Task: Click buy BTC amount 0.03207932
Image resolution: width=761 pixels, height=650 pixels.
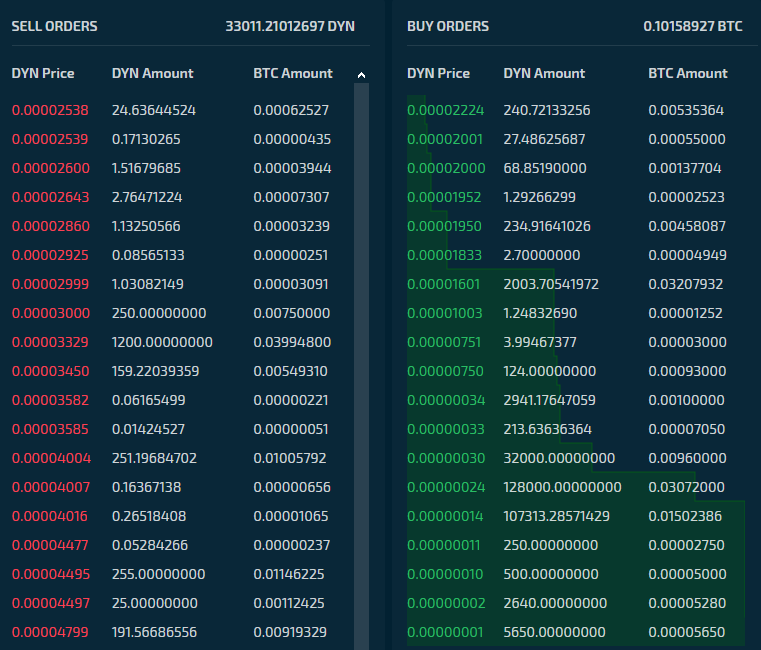Action: click(x=686, y=284)
